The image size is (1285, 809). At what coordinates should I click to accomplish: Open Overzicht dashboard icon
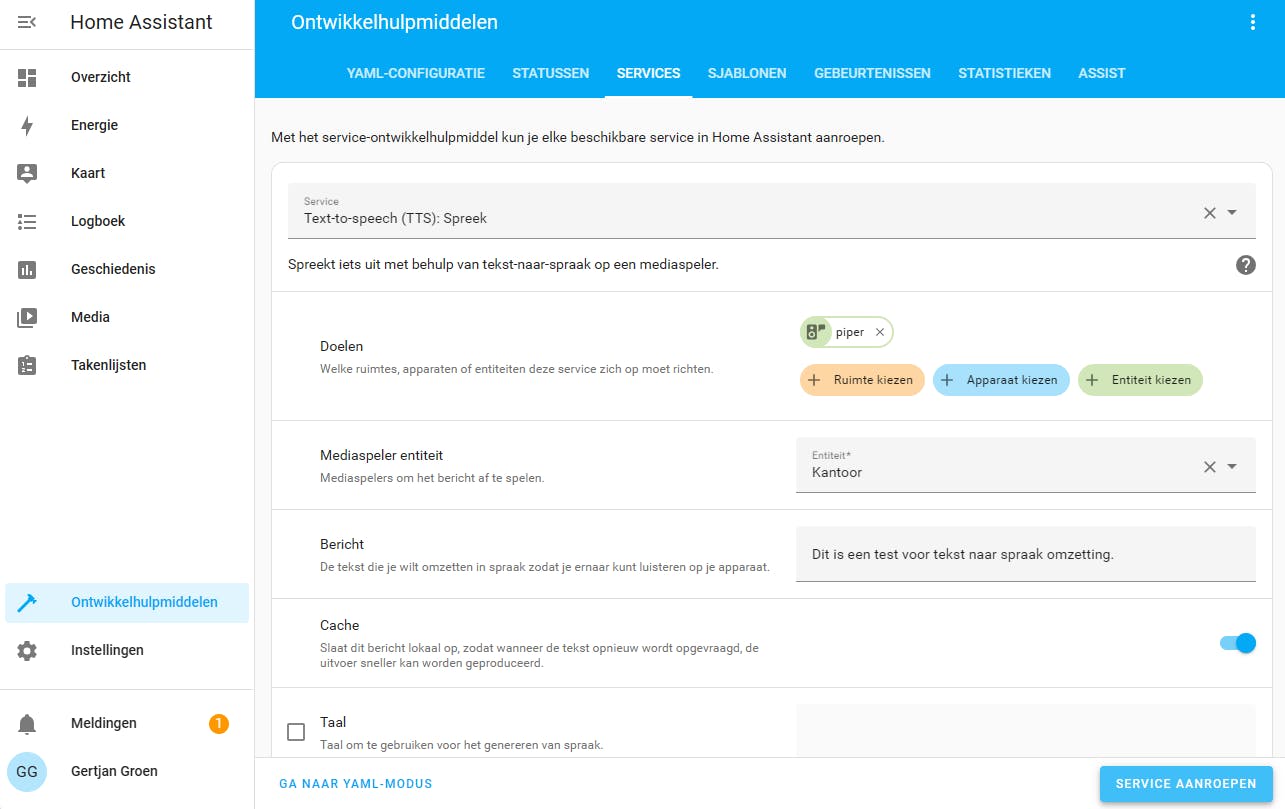click(x=27, y=77)
